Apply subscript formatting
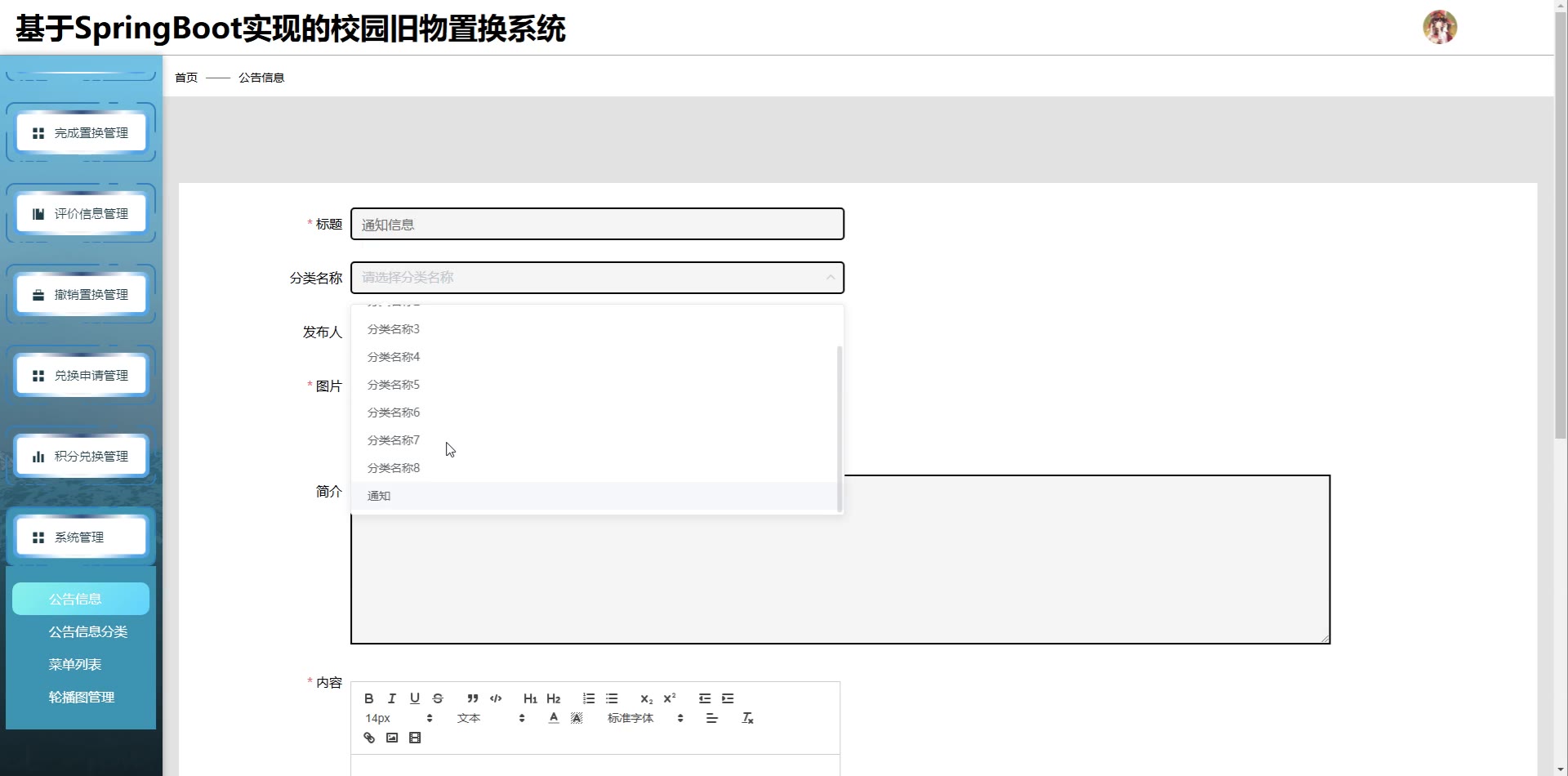The width and height of the screenshot is (1568, 776). click(x=647, y=698)
